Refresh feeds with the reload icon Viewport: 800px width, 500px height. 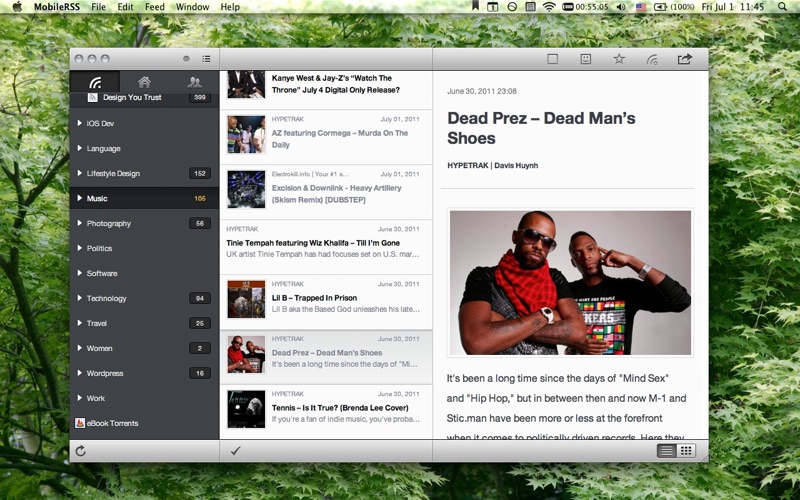[81, 451]
